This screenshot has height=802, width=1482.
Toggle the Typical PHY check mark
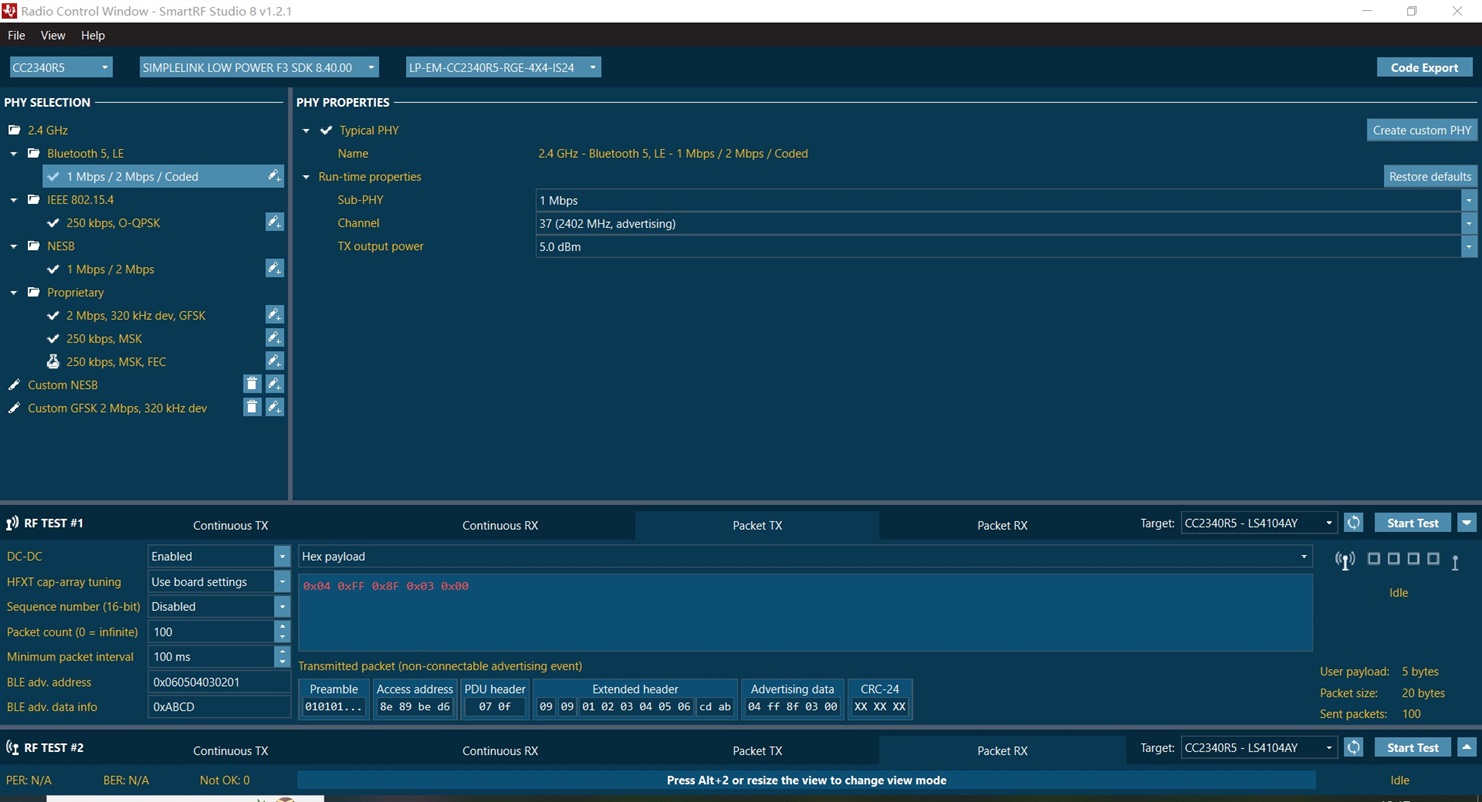(326, 130)
